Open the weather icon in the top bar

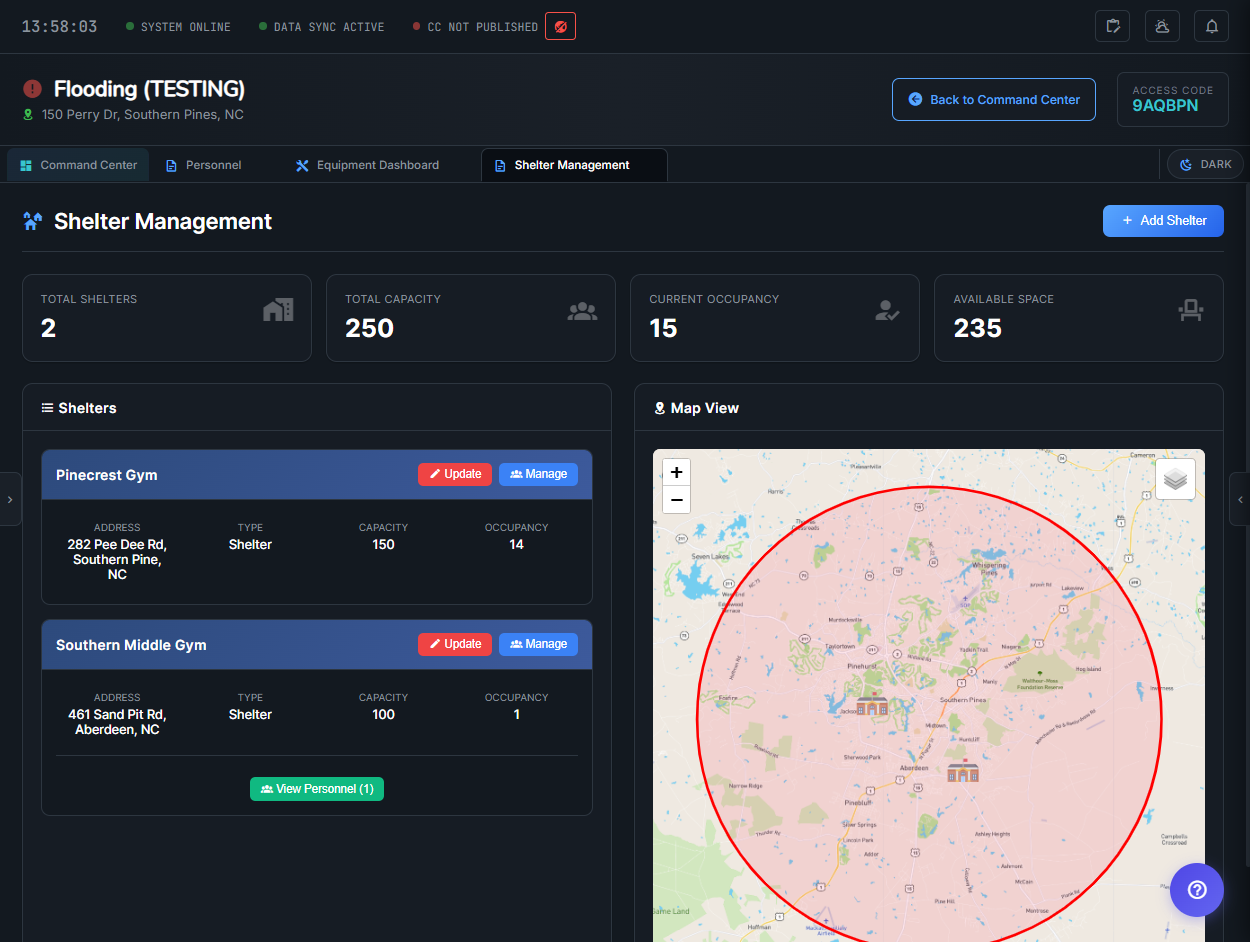1162,26
